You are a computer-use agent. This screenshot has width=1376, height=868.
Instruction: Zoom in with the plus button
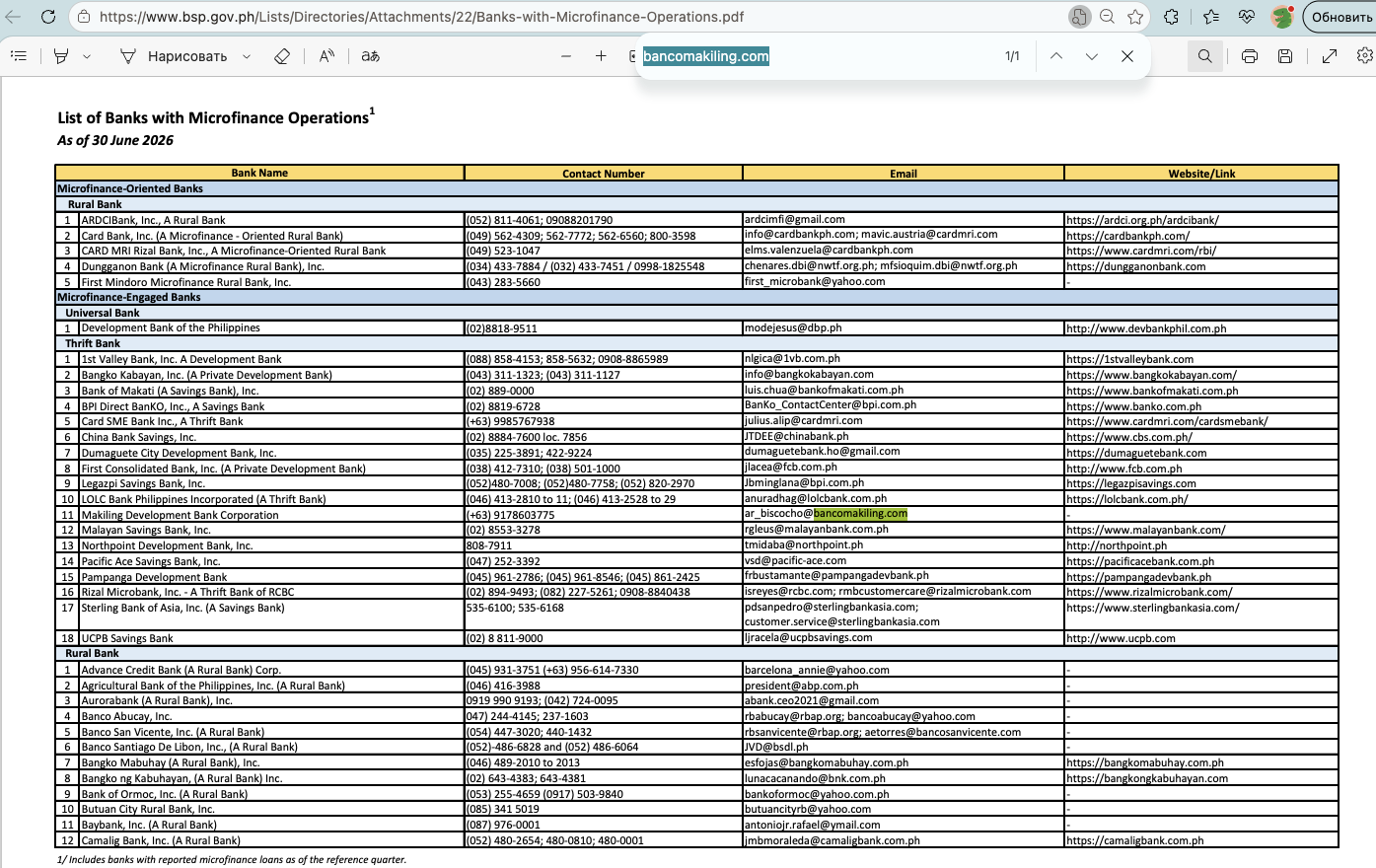click(x=601, y=56)
